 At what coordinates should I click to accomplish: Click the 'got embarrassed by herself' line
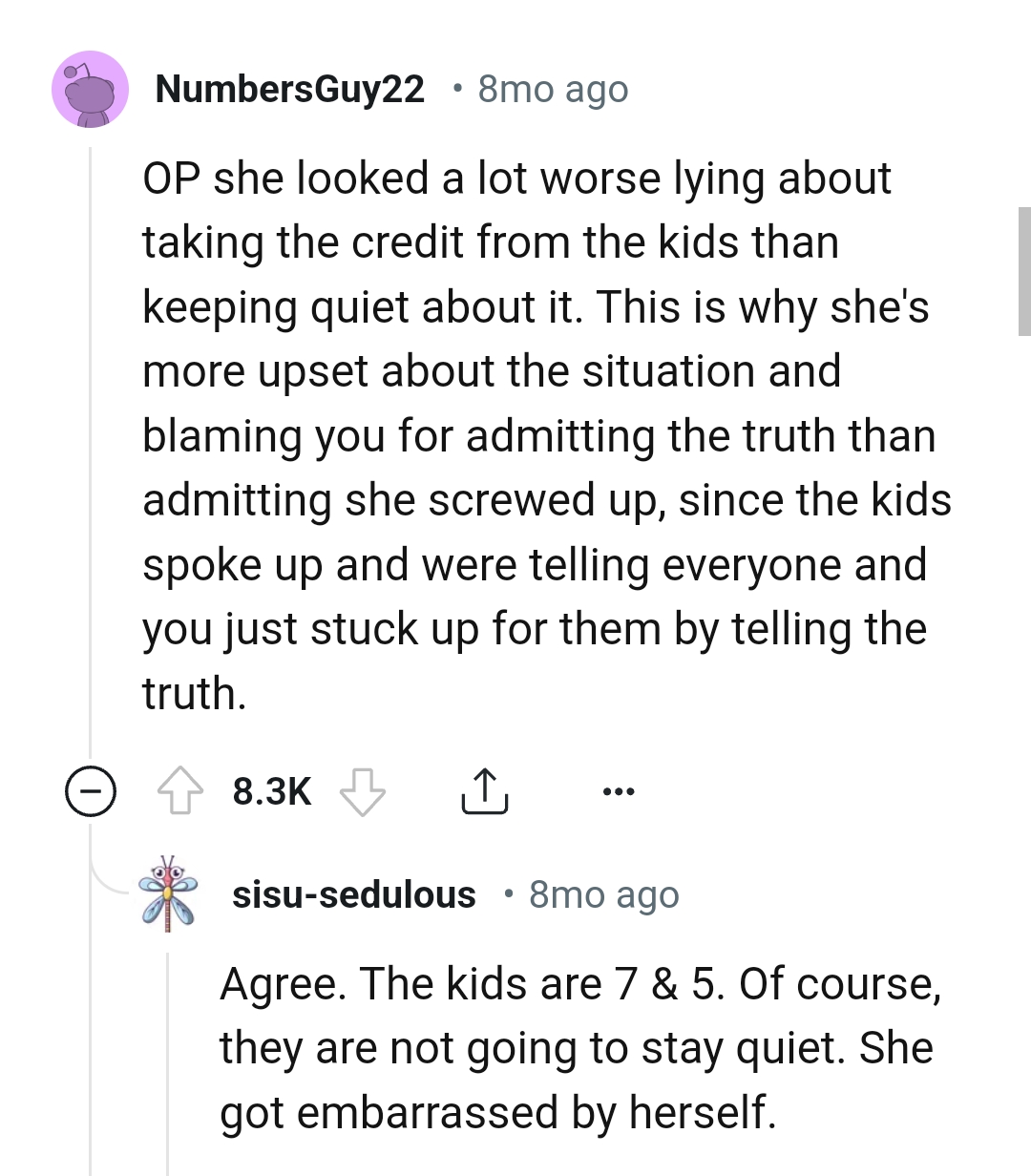click(x=497, y=1113)
